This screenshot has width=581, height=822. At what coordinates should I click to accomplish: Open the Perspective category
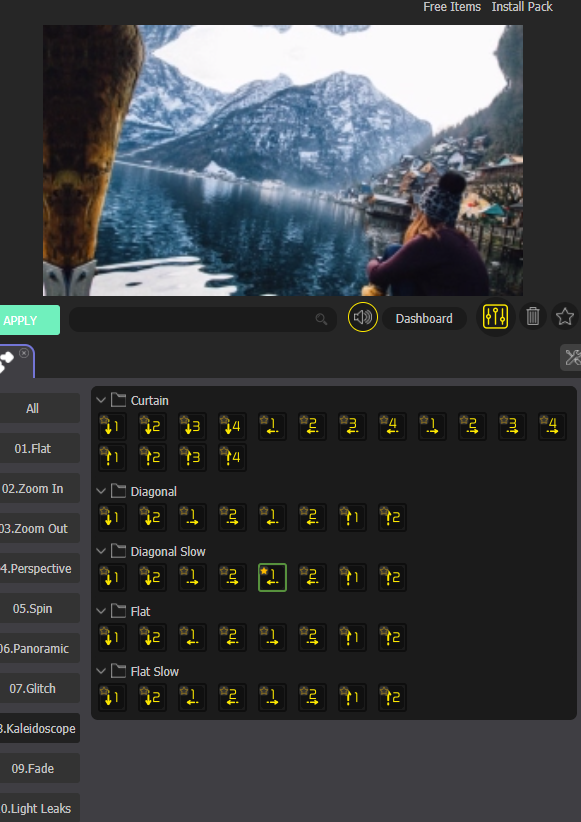point(39,568)
